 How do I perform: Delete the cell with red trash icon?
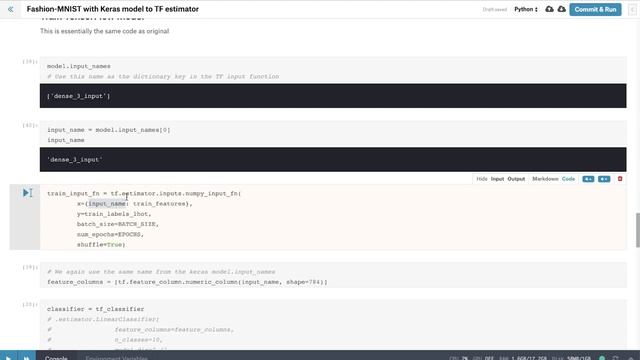[x=620, y=179]
